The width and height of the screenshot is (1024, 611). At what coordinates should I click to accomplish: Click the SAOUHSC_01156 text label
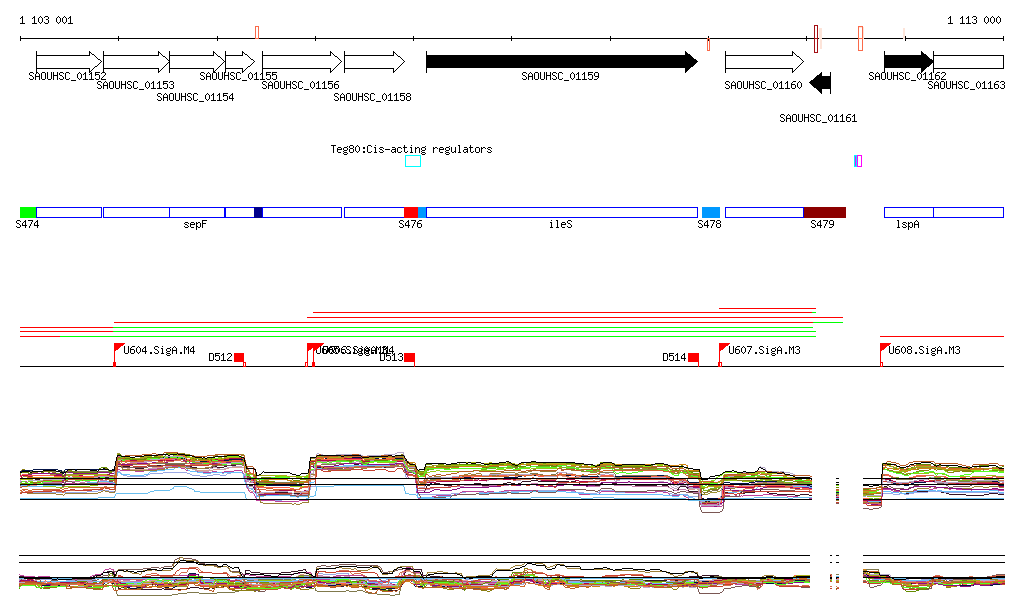pos(300,86)
